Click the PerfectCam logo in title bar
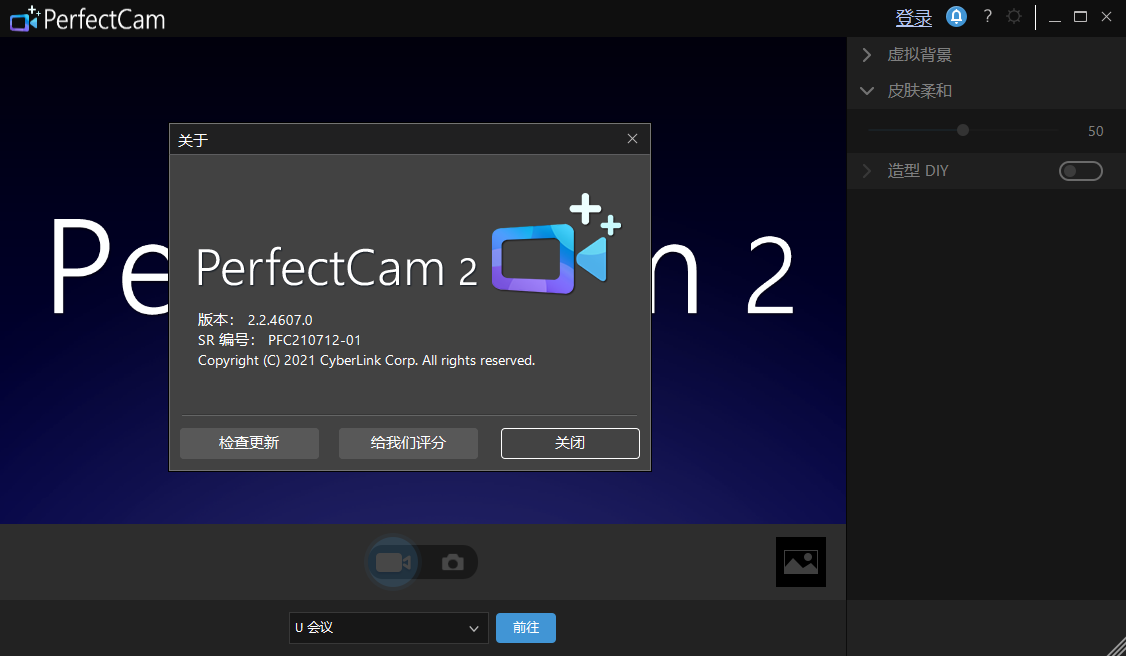 tap(88, 19)
